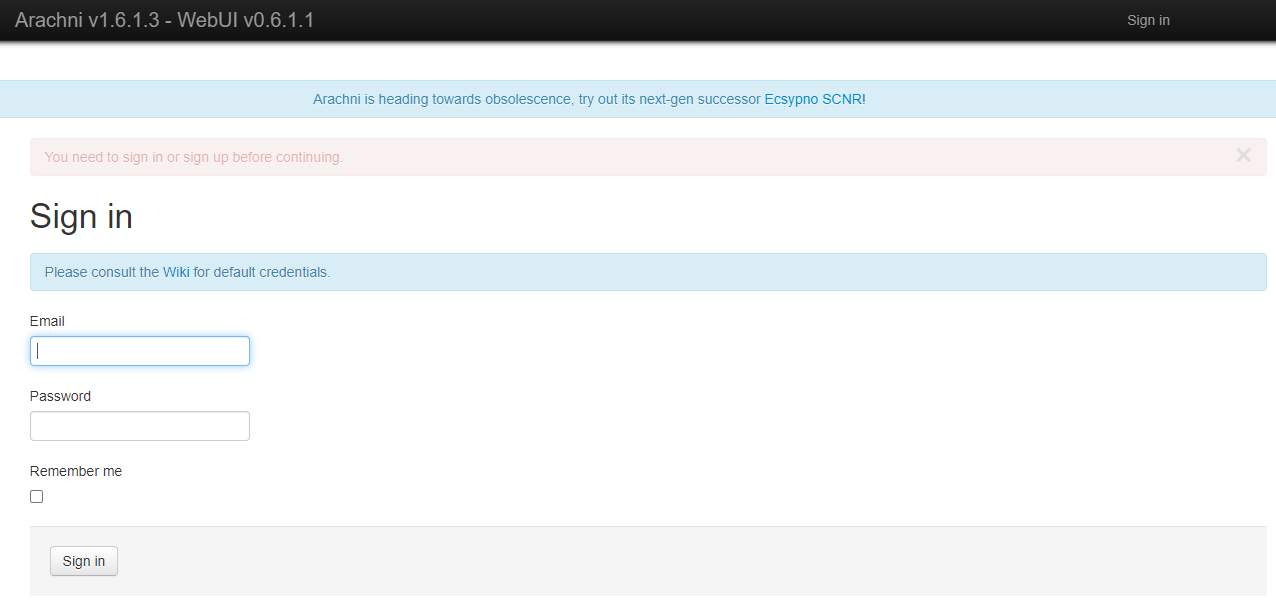
Task: Click the large Sign in heading
Action: 81,216
